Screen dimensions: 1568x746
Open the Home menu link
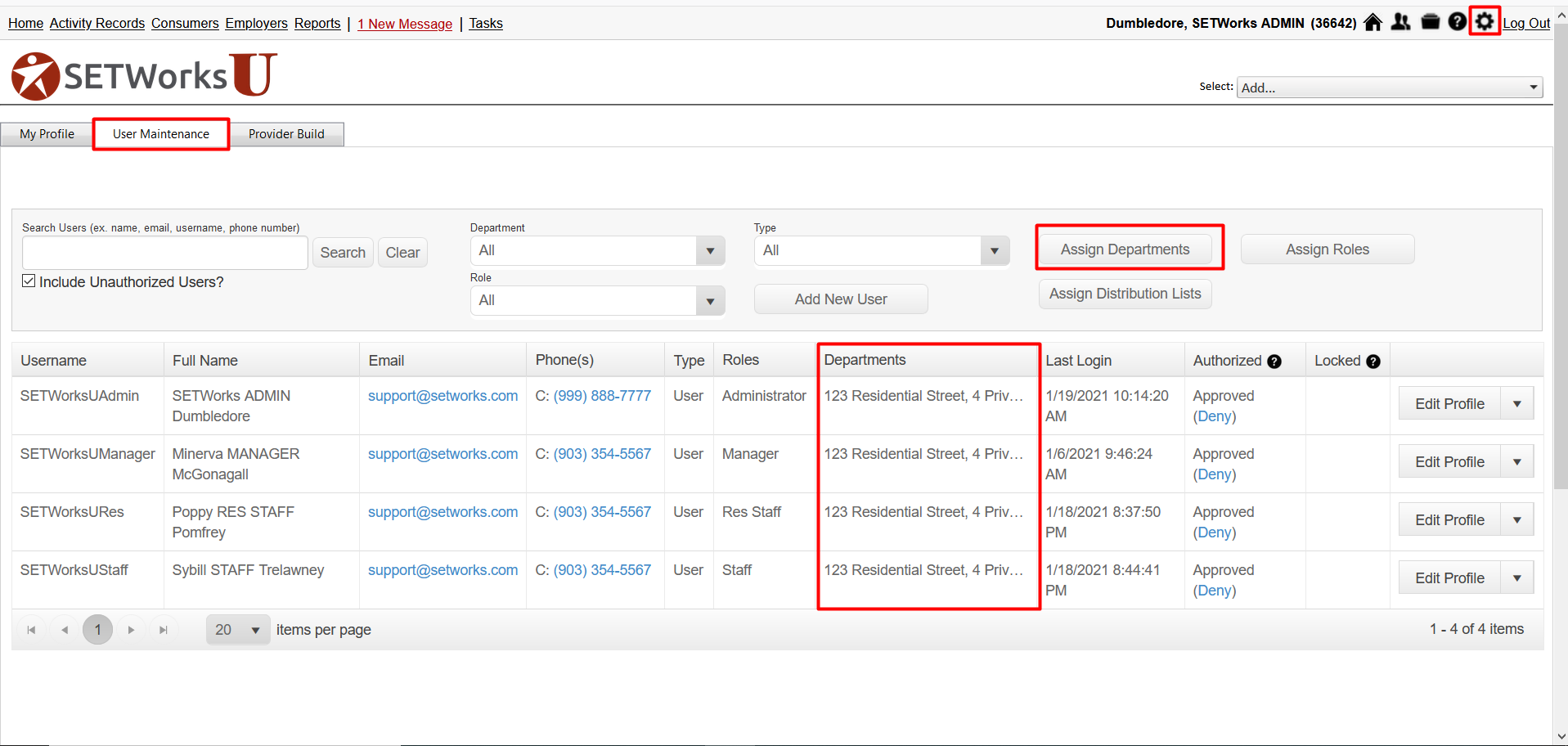[25, 24]
